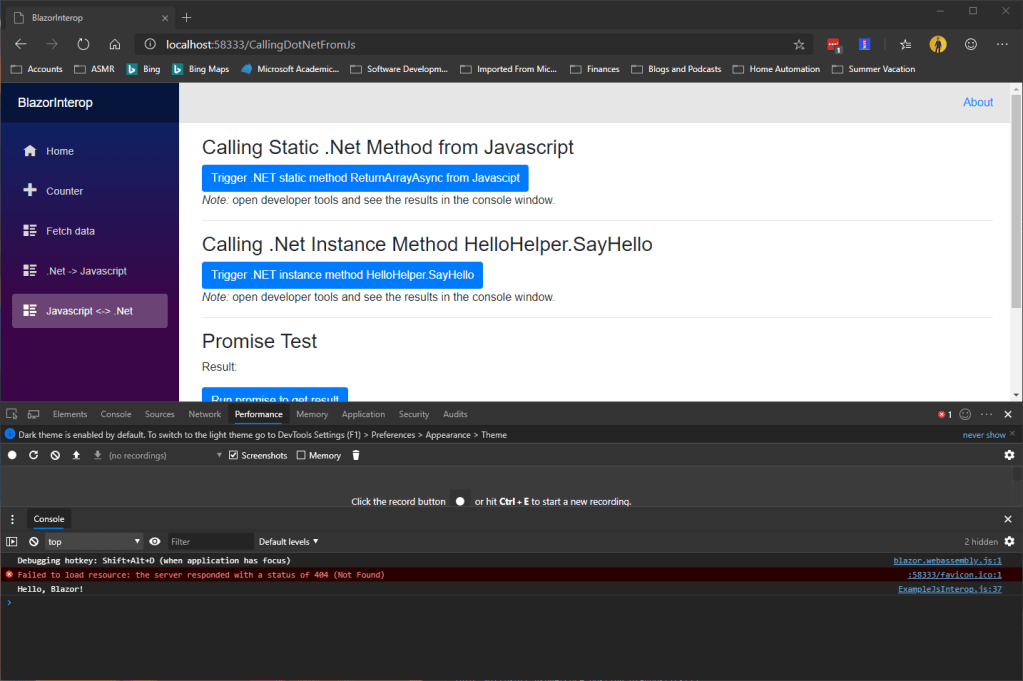Switch to the Network tab in DevTools

pyautogui.click(x=204, y=414)
